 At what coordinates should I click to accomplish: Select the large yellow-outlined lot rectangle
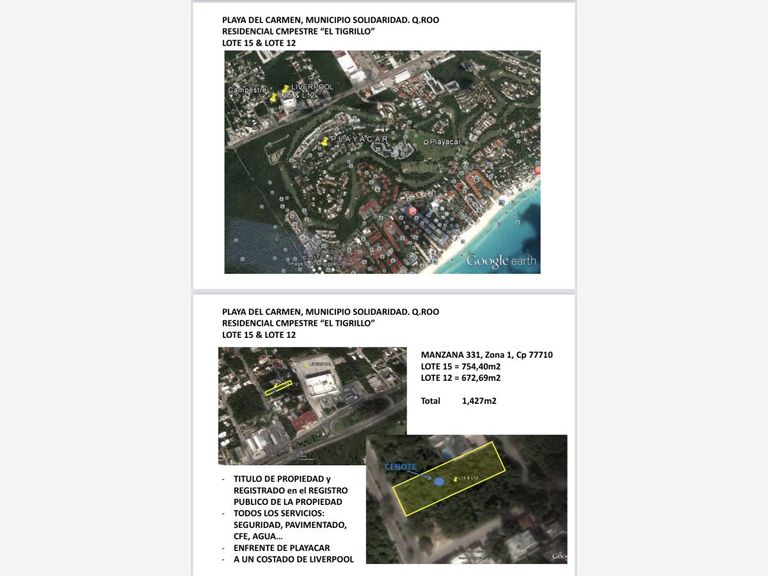pos(449,478)
